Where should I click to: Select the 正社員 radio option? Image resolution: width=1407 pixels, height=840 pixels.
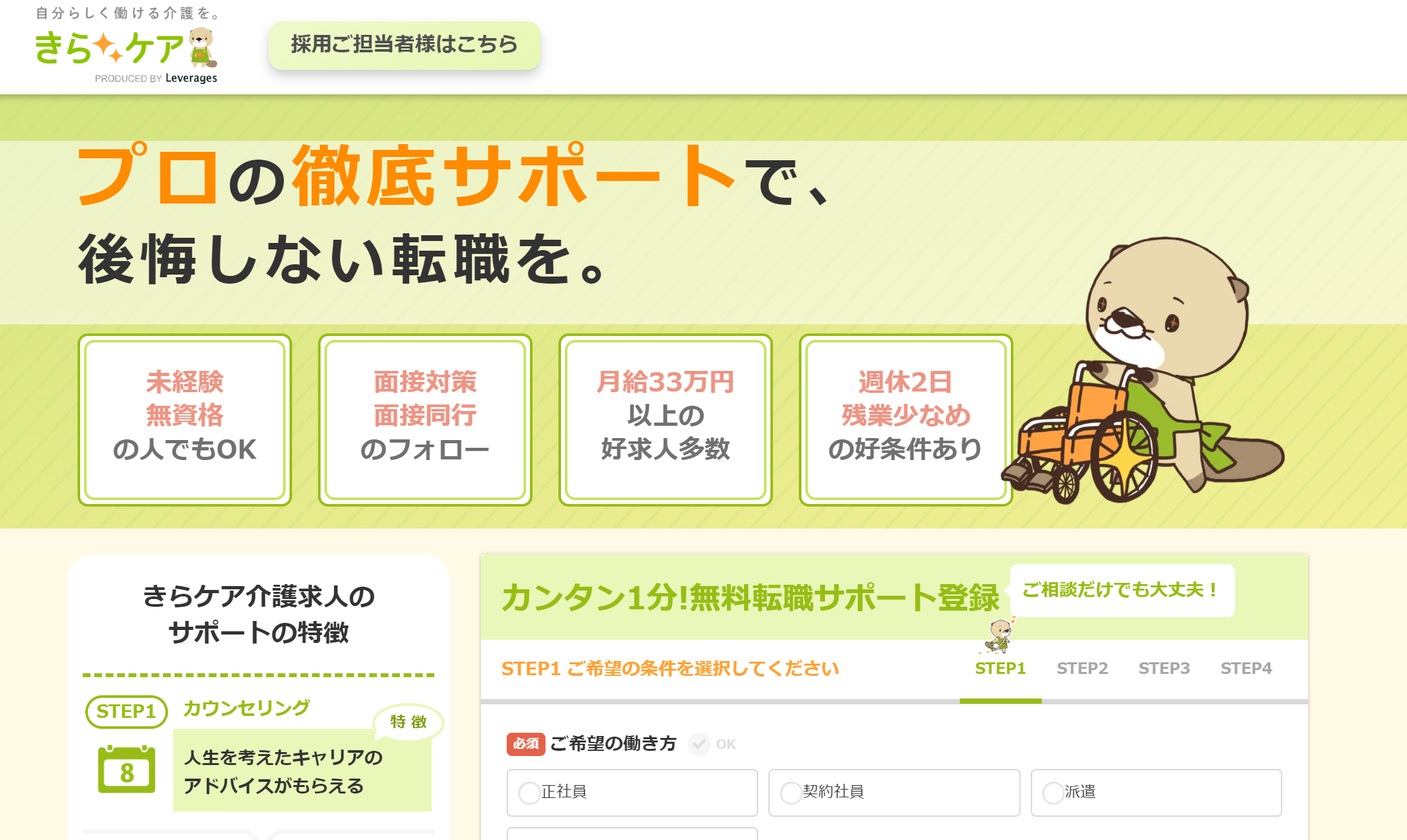pos(632,792)
